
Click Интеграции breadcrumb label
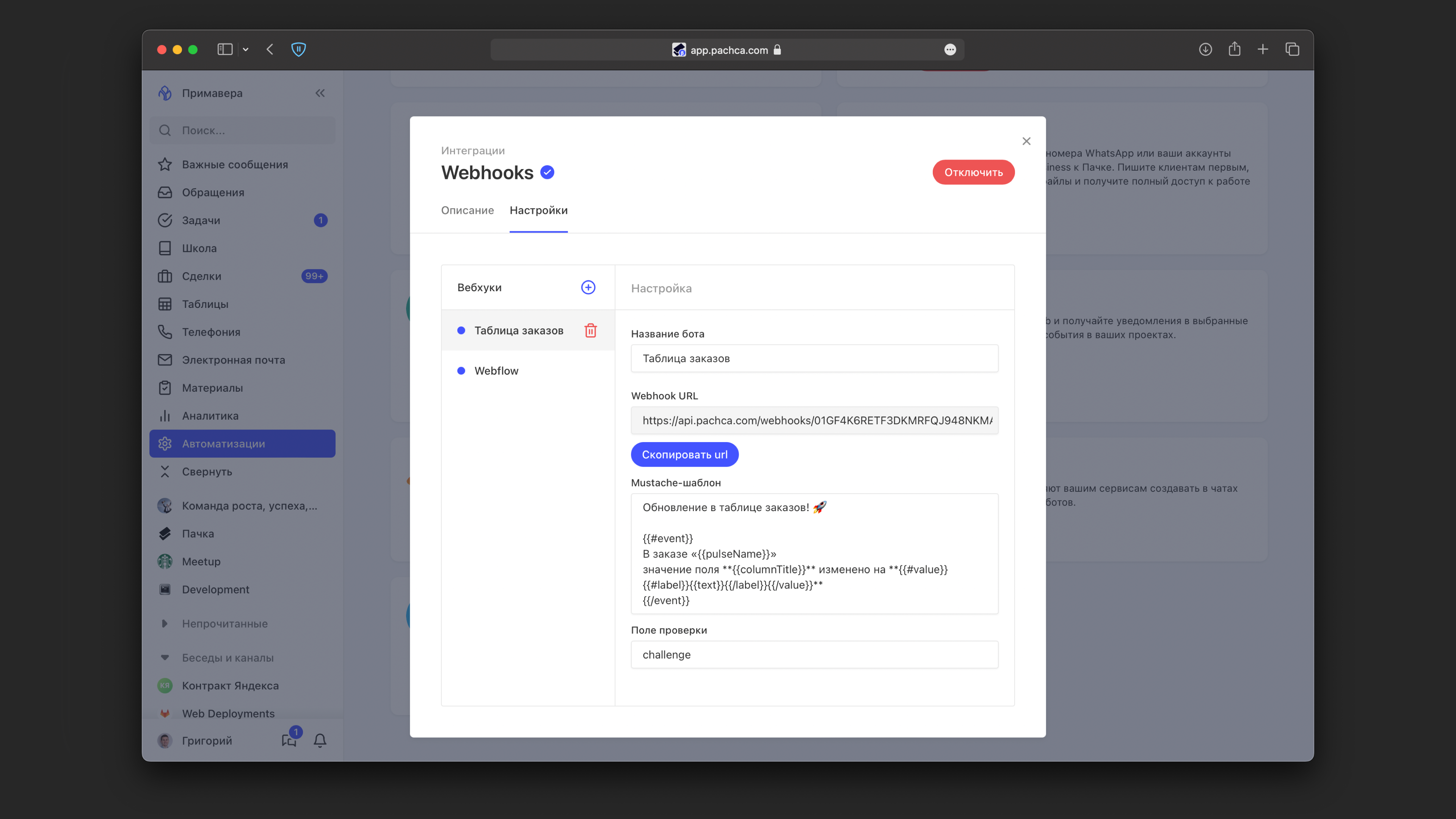point(472,151)
